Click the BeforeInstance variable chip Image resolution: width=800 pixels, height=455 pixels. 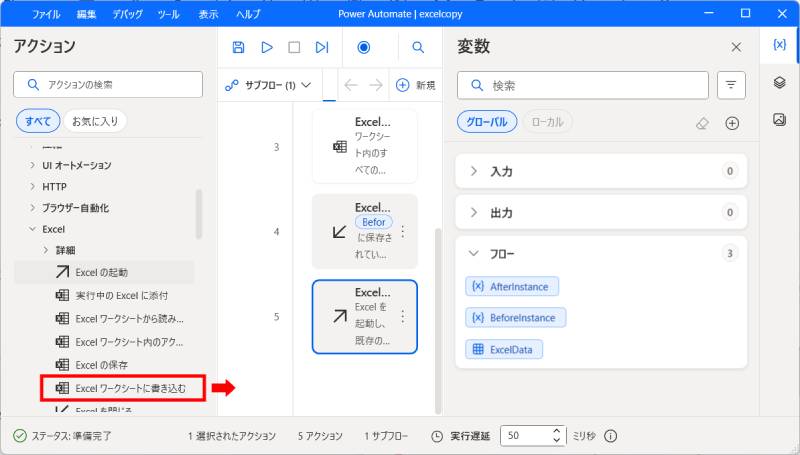(x=516, y=318)
